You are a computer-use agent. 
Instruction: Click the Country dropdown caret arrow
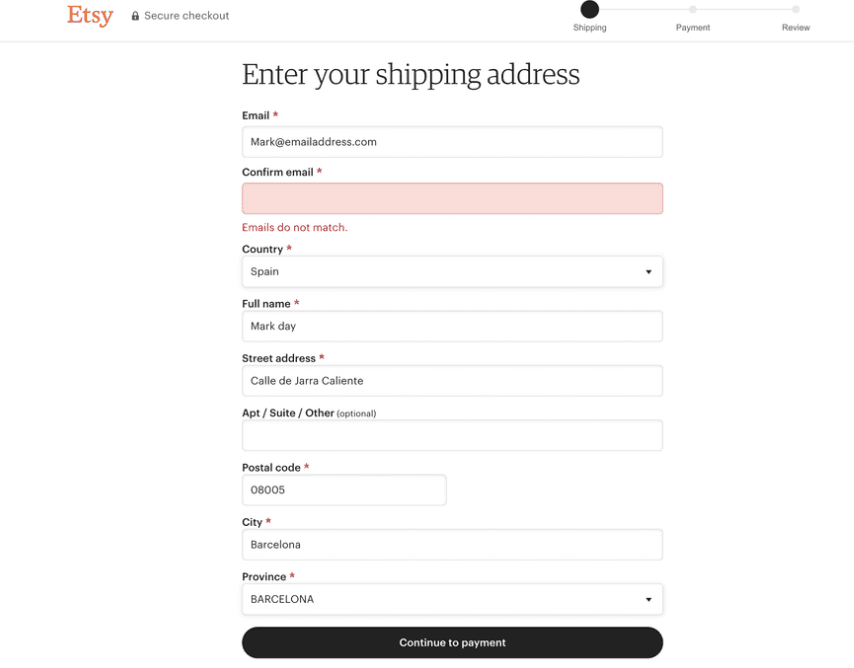coord(648,271)
